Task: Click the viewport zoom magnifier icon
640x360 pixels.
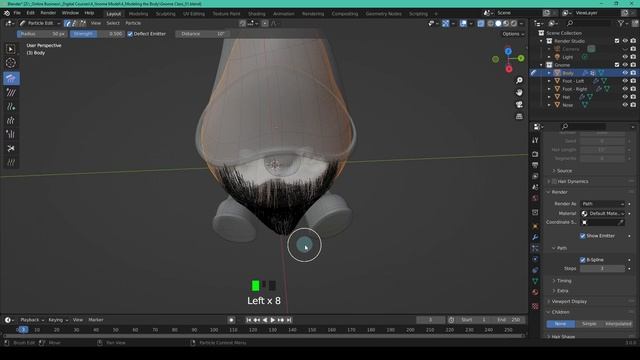Action: [519, 80]
